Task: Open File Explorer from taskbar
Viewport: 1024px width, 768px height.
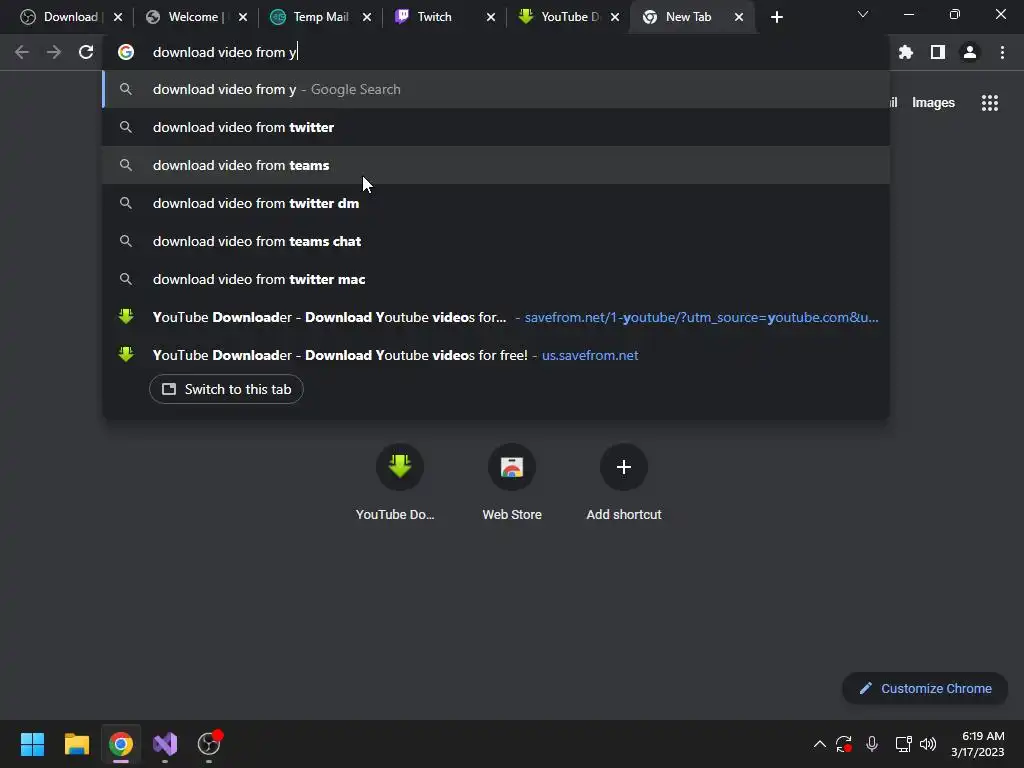Action: pos(76,744)
